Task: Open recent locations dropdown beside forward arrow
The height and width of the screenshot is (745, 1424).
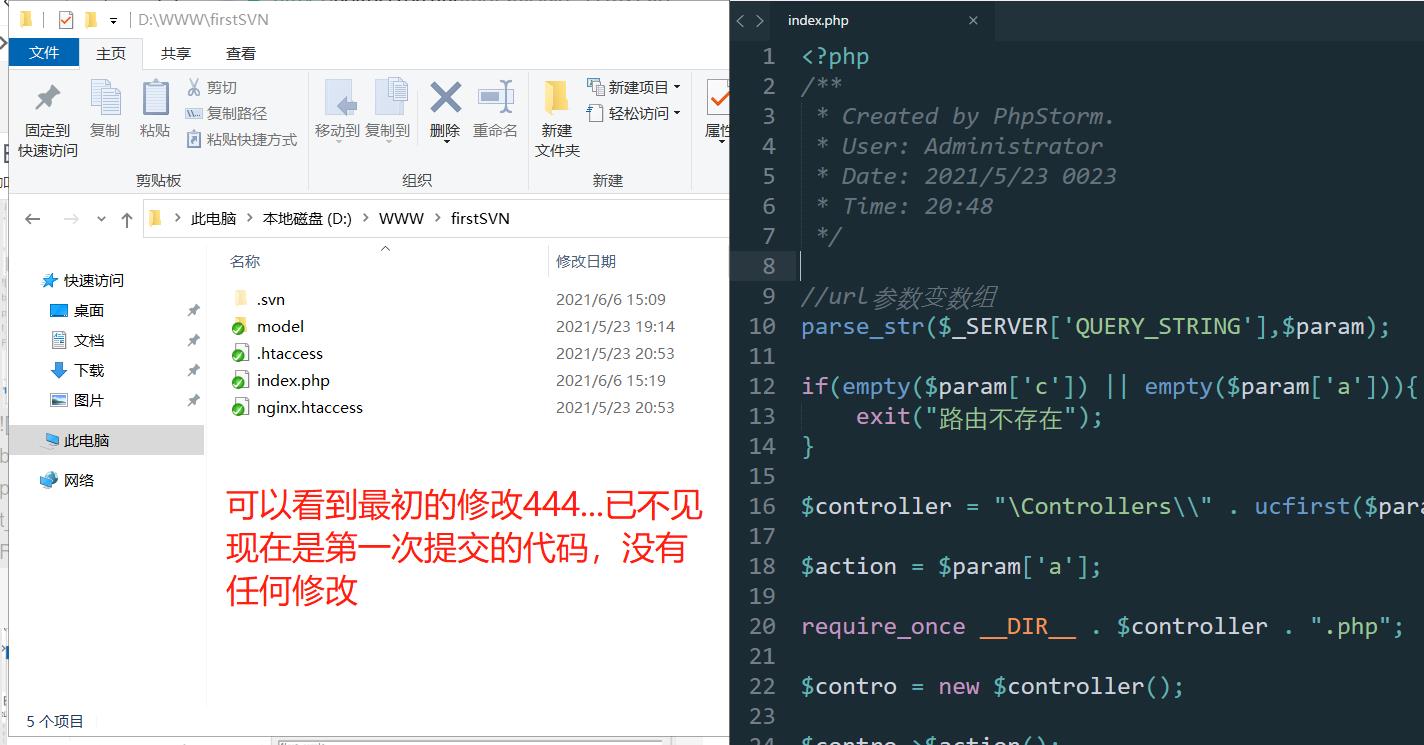Action: [101, 219]
